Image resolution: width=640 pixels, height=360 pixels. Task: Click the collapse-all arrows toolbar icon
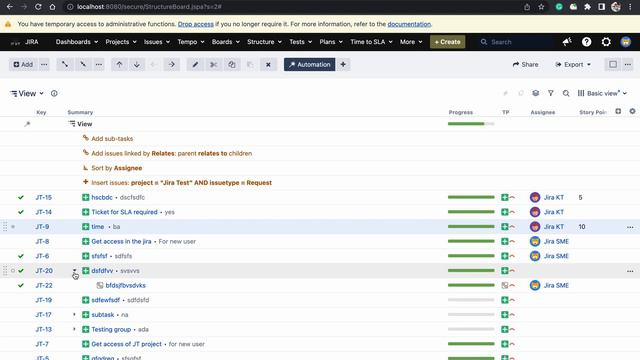[83, 64]
